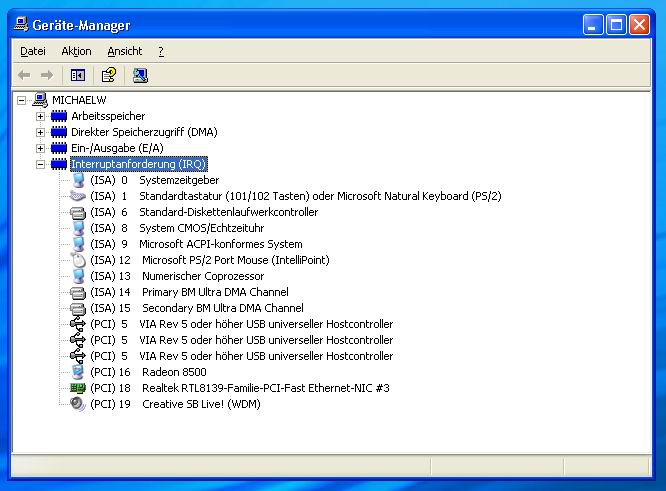Click the Geräte-Manager title bar icon

pos(21,24)
